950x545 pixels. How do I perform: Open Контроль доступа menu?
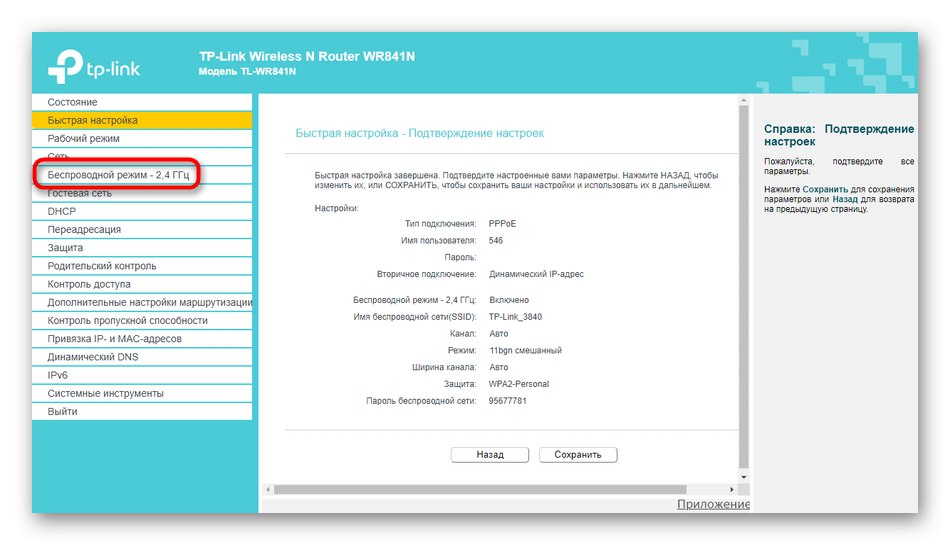[142, 284]
